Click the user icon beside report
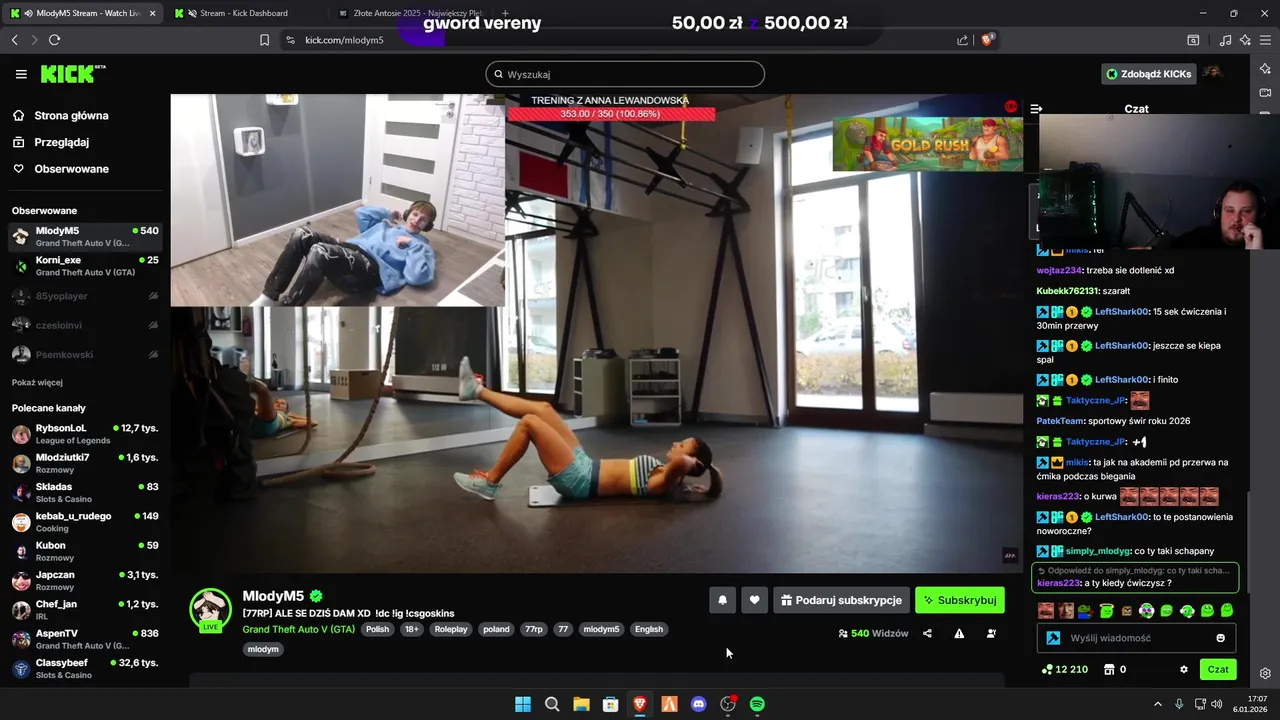The height and width of the screenshot is (720, 1280). click(x=991, y=633)
